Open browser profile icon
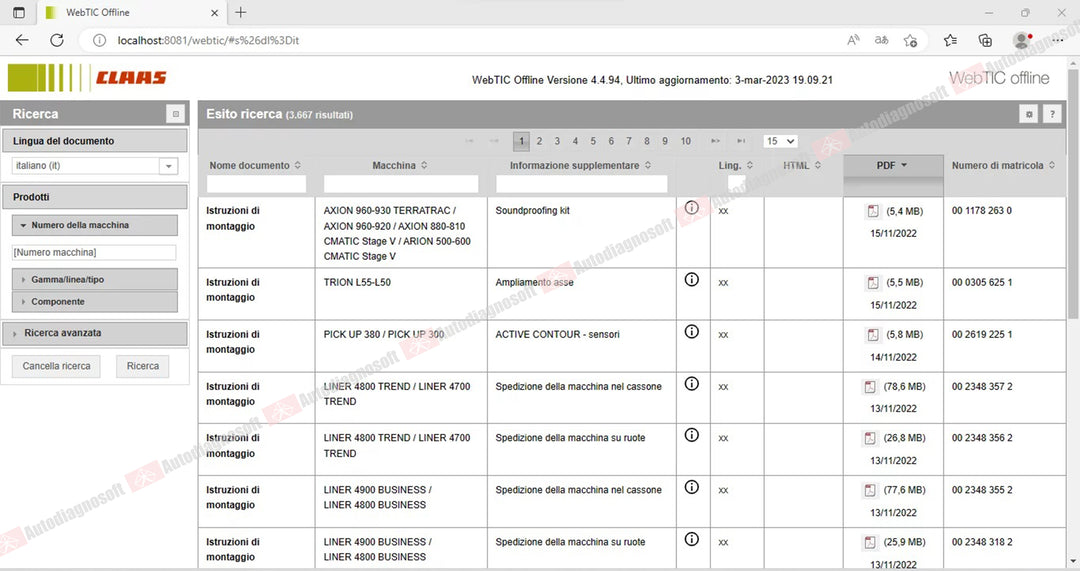The height and width of the screenshot is (571, 1080). [1022, 41]
